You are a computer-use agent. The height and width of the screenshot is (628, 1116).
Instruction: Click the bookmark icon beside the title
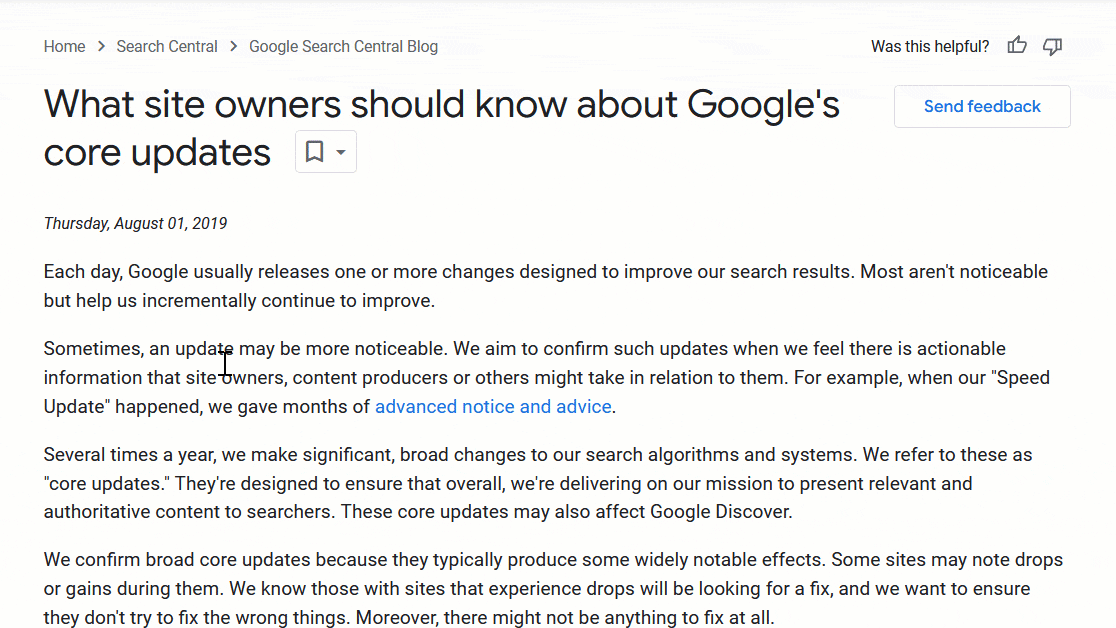315,151
